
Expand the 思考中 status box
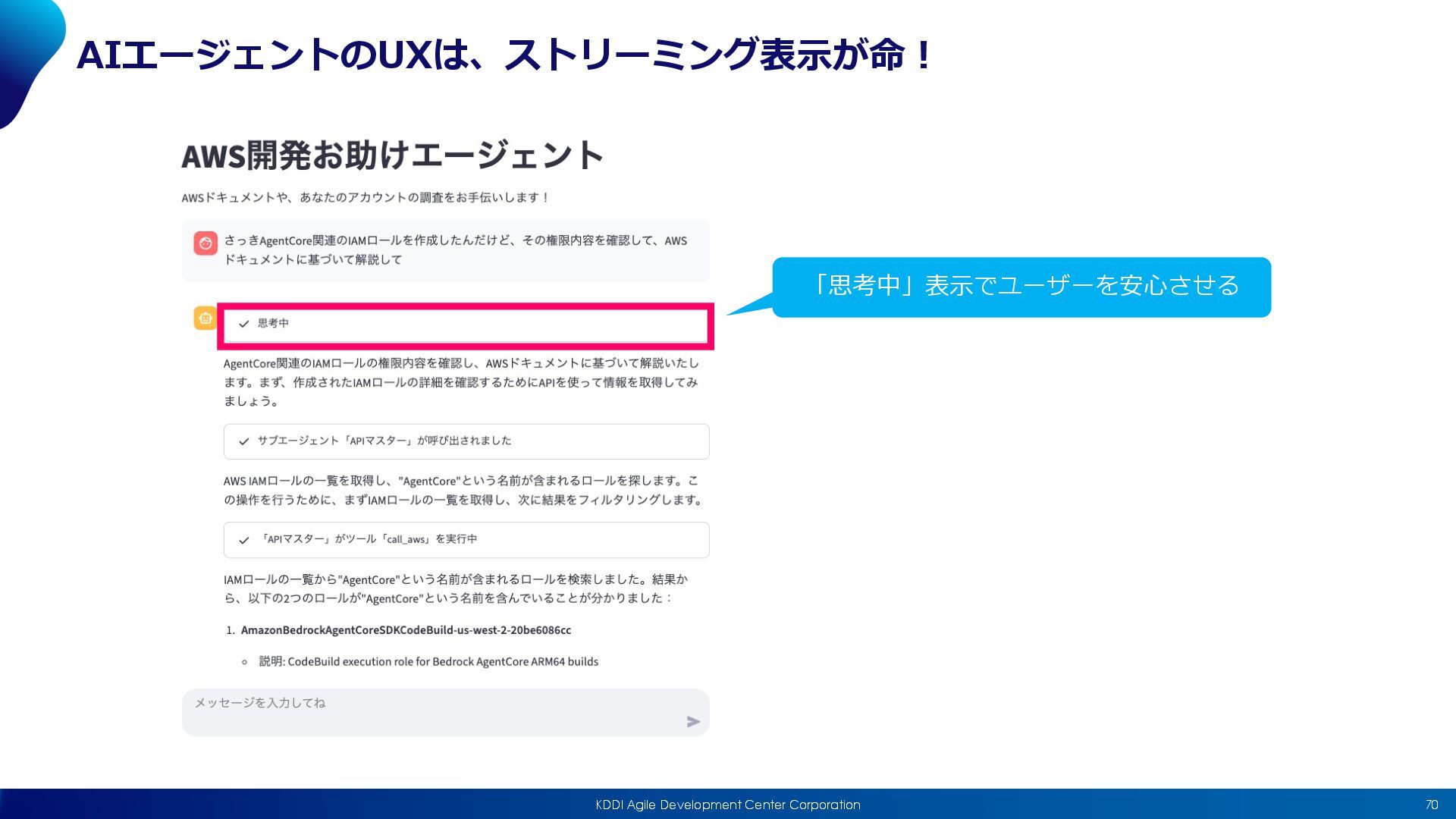pyautogui.click(x=466, y=325)
